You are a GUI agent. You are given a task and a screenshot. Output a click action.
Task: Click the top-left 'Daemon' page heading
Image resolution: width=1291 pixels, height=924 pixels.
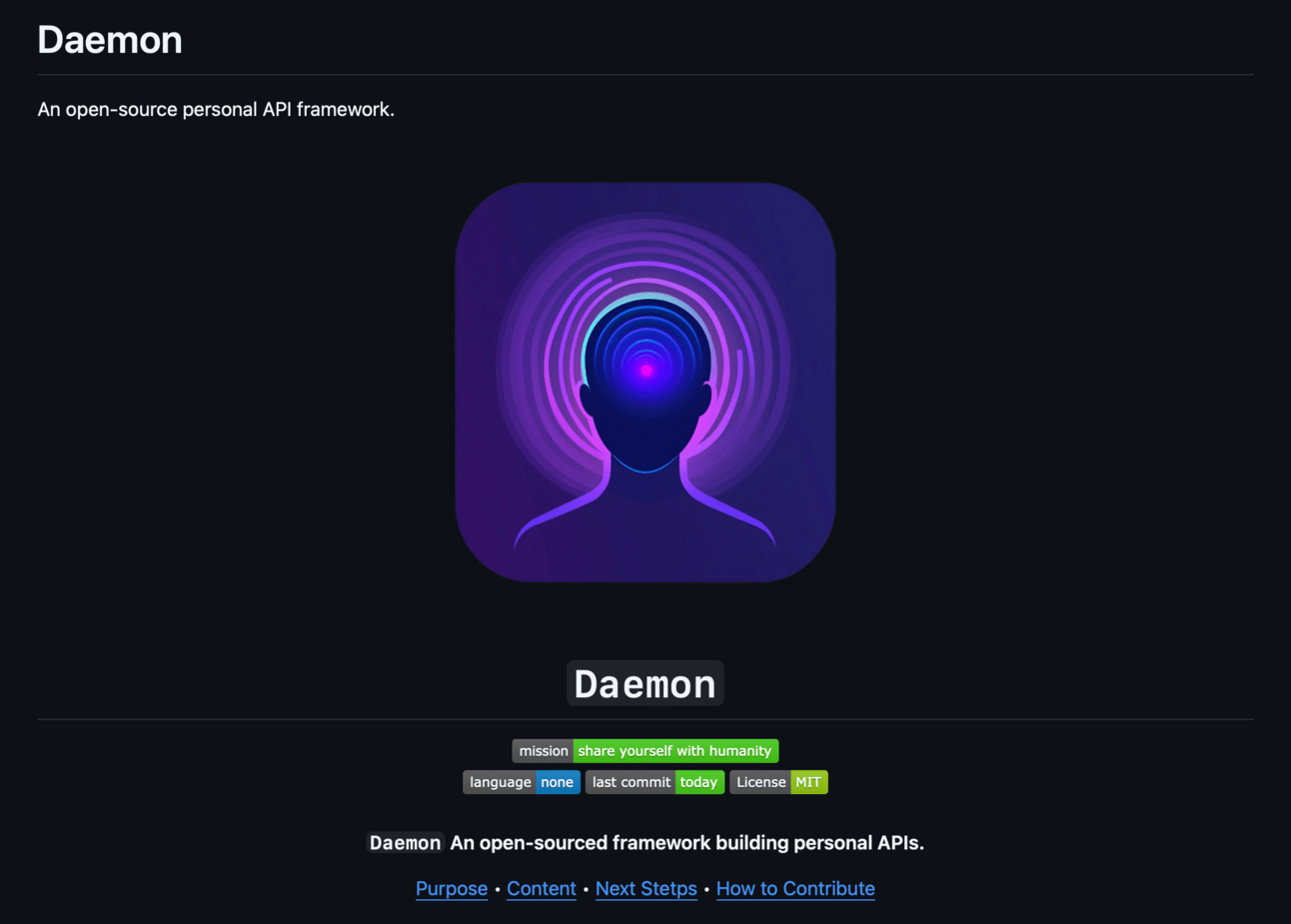pyautogui.click(x=110, y=40)
